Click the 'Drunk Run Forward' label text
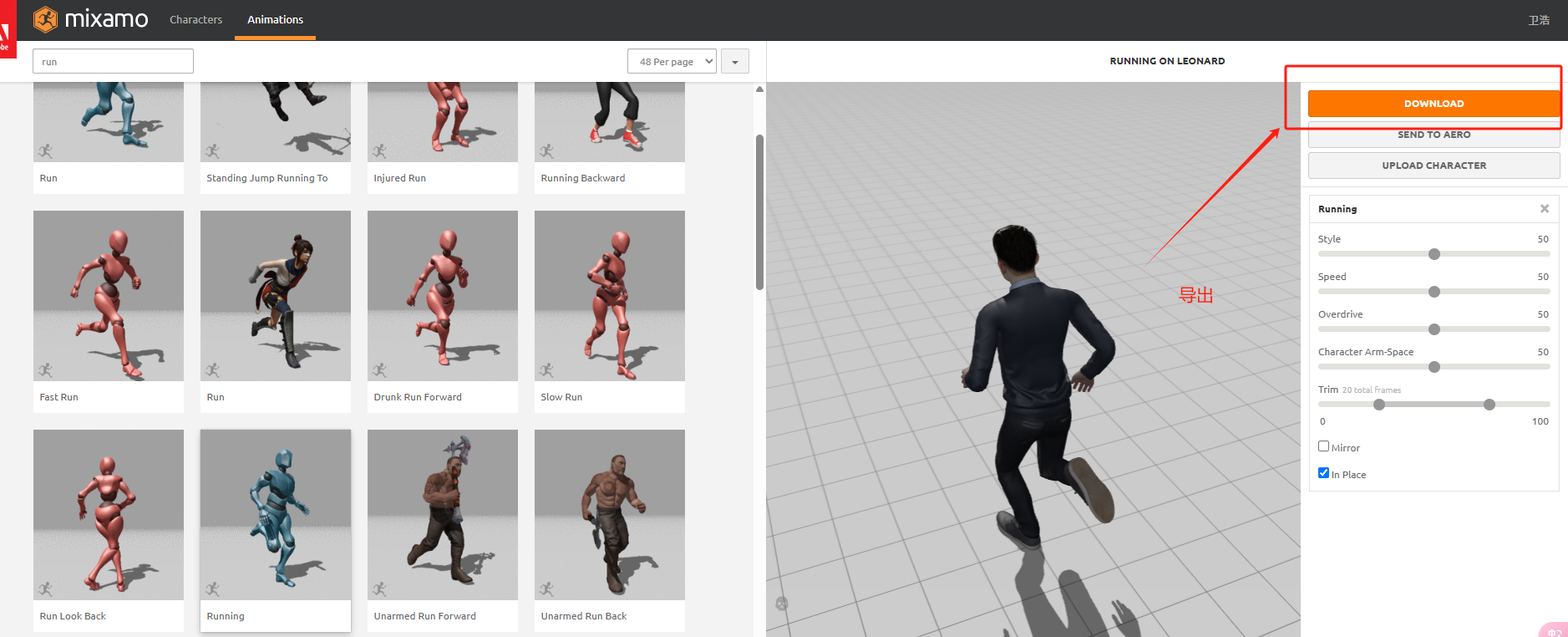Screen dimensions: 1568x637 coord(418,397)
